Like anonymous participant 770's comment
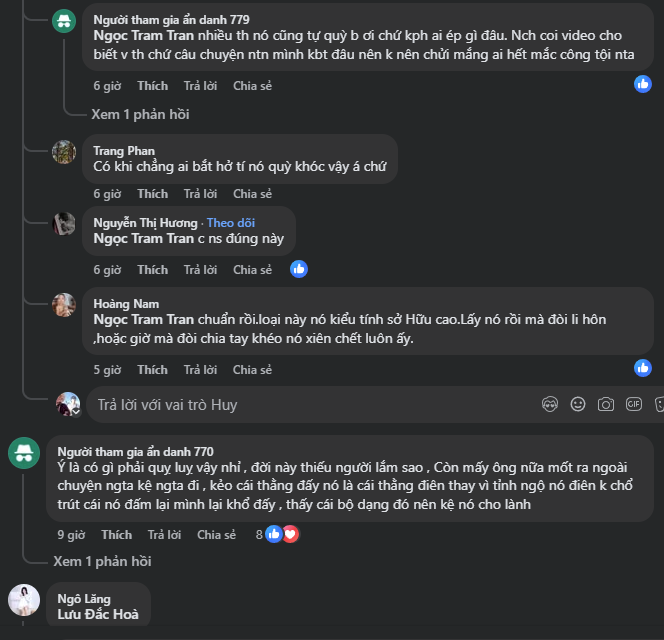 click(x=116, y=535)
